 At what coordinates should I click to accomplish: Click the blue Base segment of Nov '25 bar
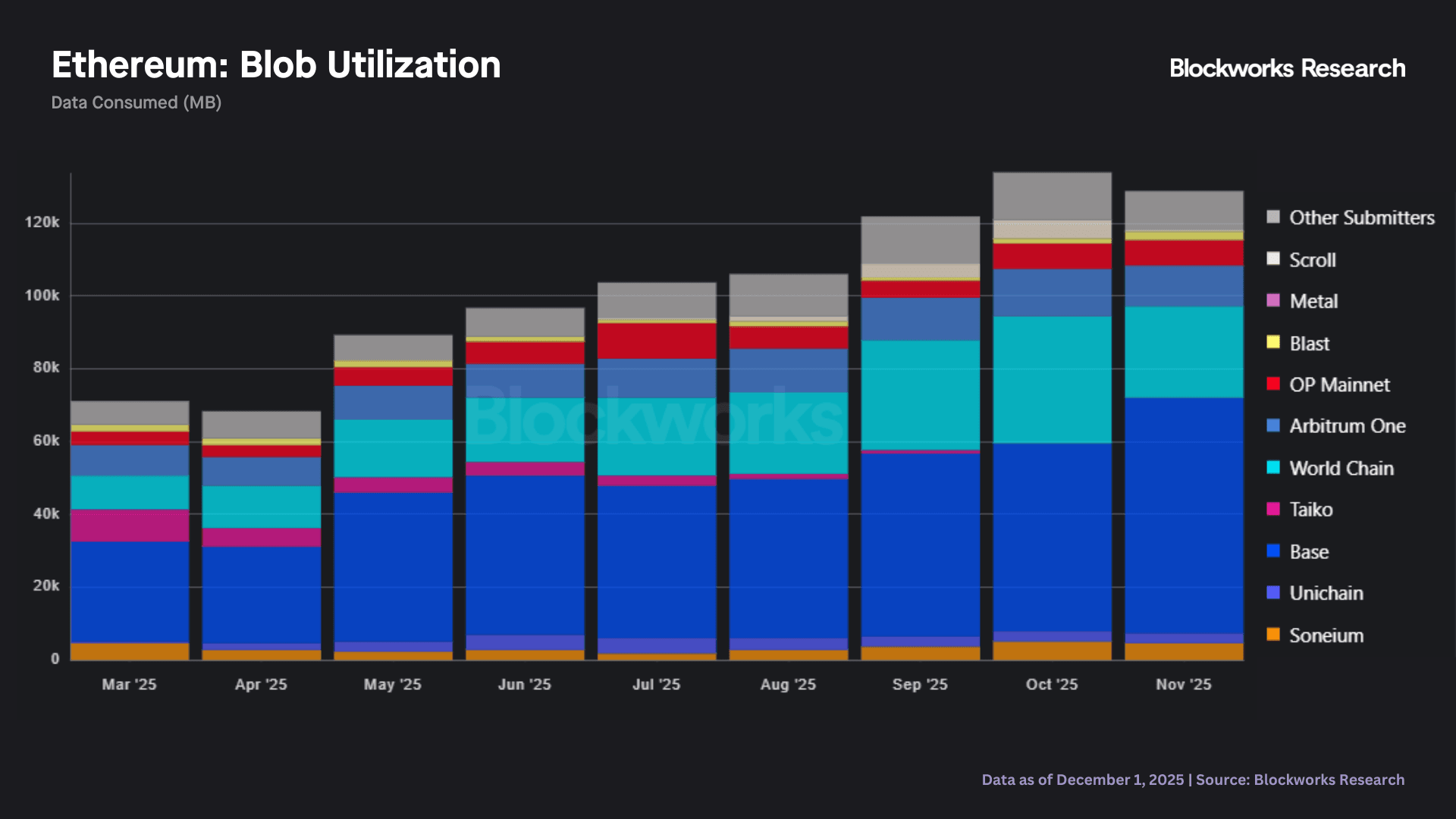(x=1184, y=516)
